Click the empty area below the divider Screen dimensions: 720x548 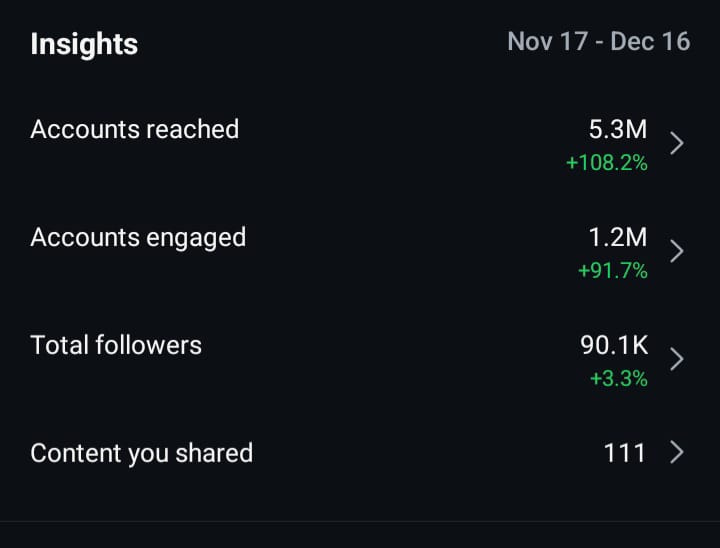pyautogui.click(x=360, y=536)
